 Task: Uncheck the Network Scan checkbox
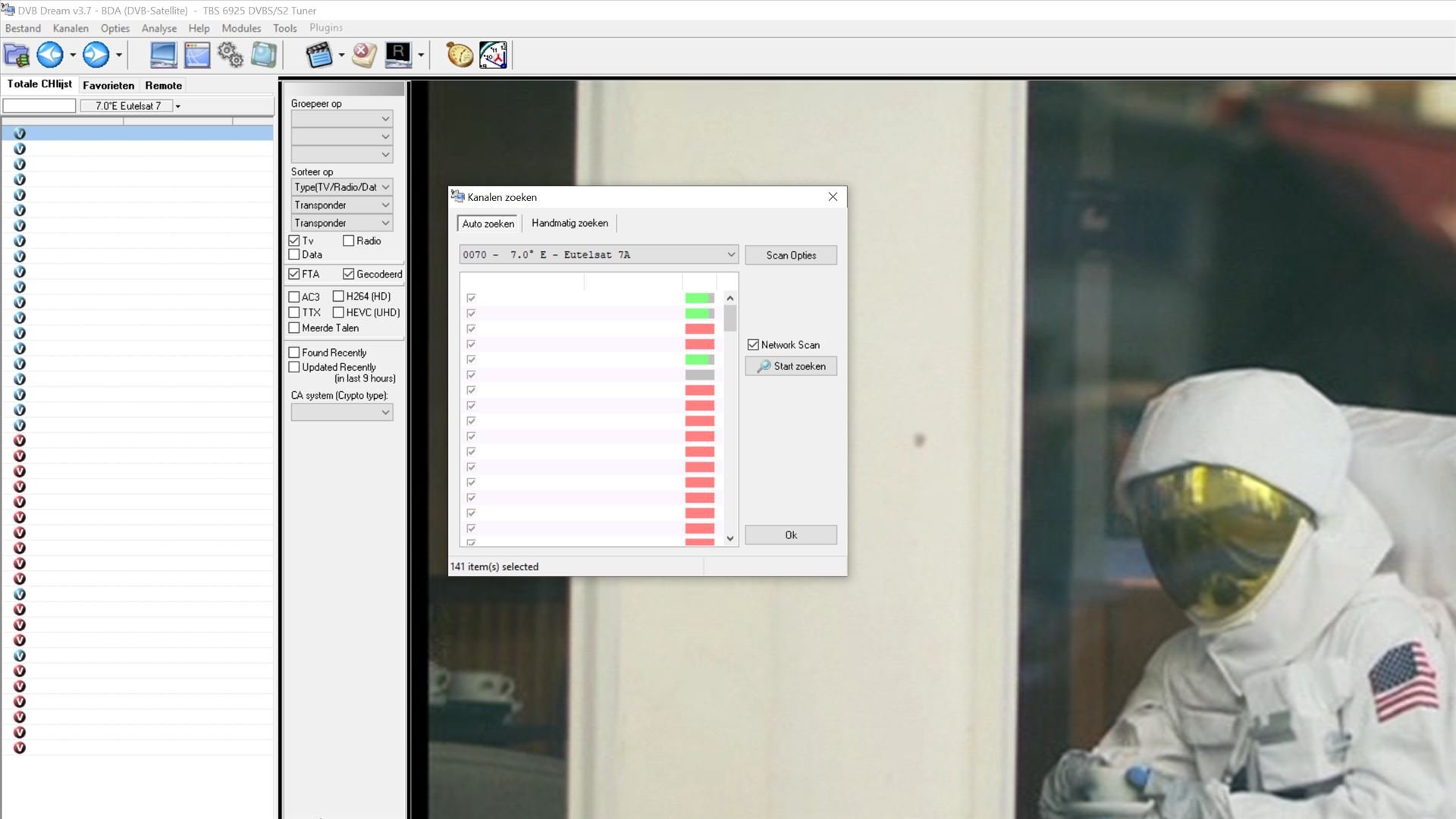753,345
